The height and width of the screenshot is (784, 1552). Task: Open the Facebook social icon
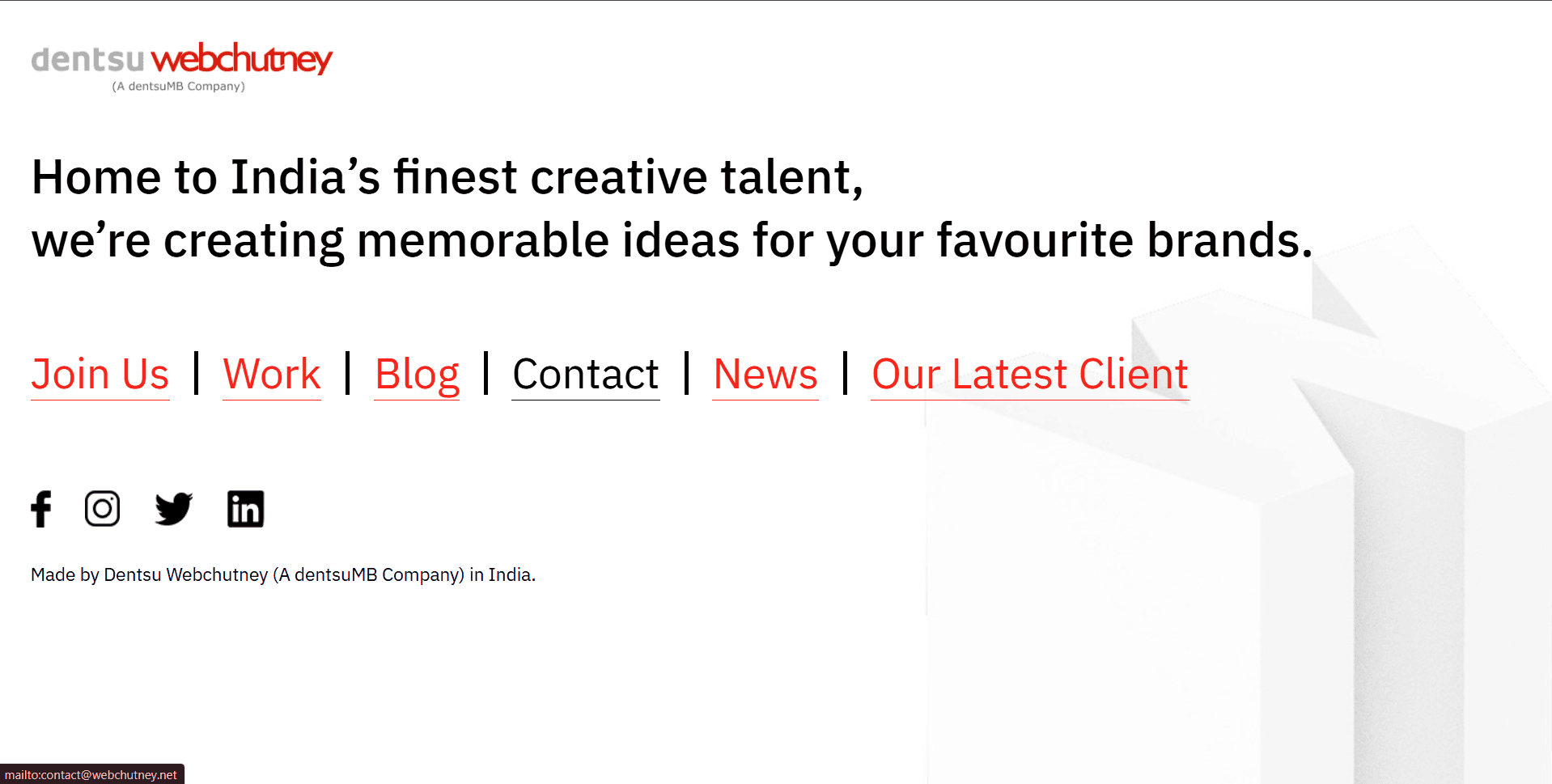click(41, 509)
